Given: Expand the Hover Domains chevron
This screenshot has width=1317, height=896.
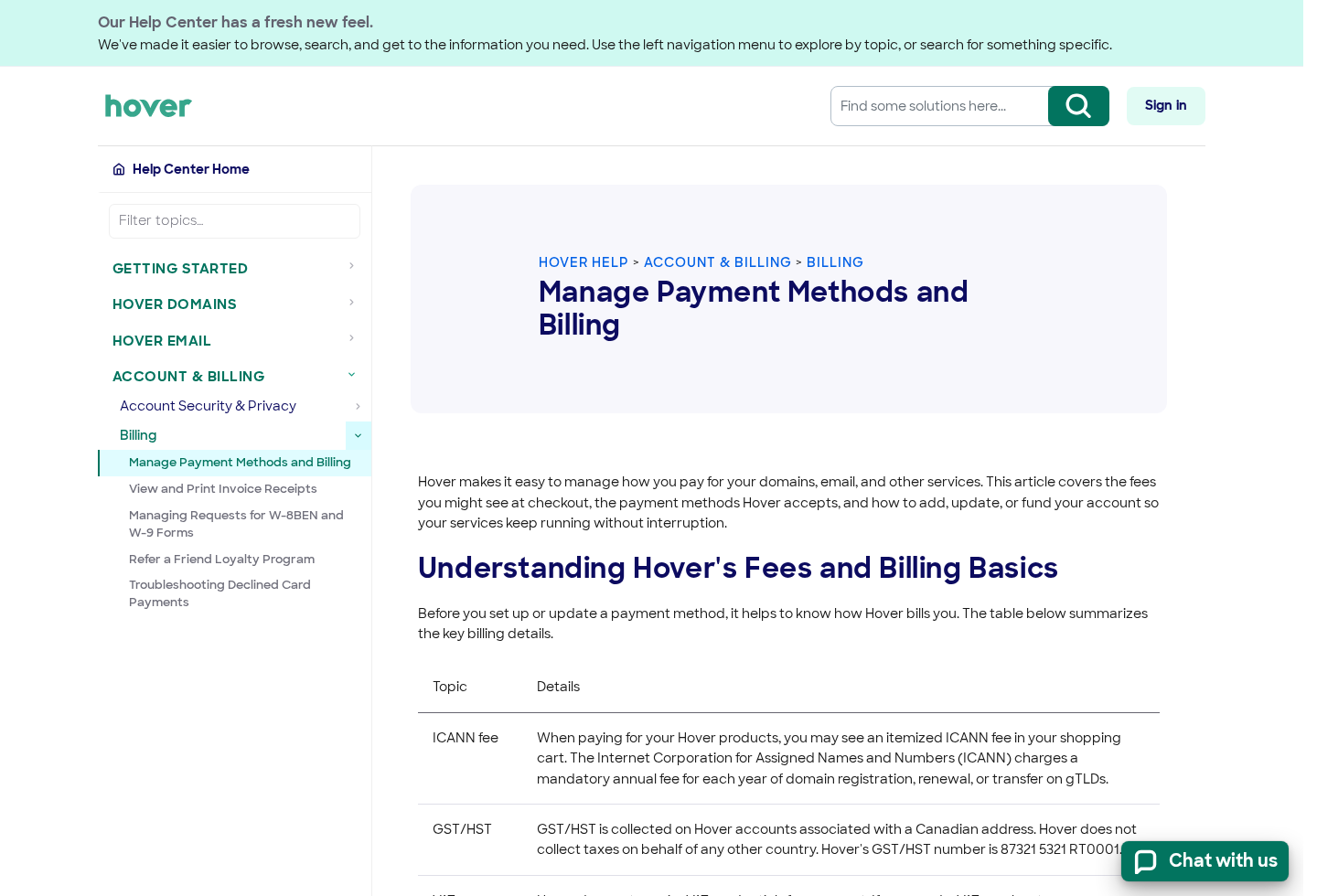Looking at the screenshot, I should coord(351,303).
